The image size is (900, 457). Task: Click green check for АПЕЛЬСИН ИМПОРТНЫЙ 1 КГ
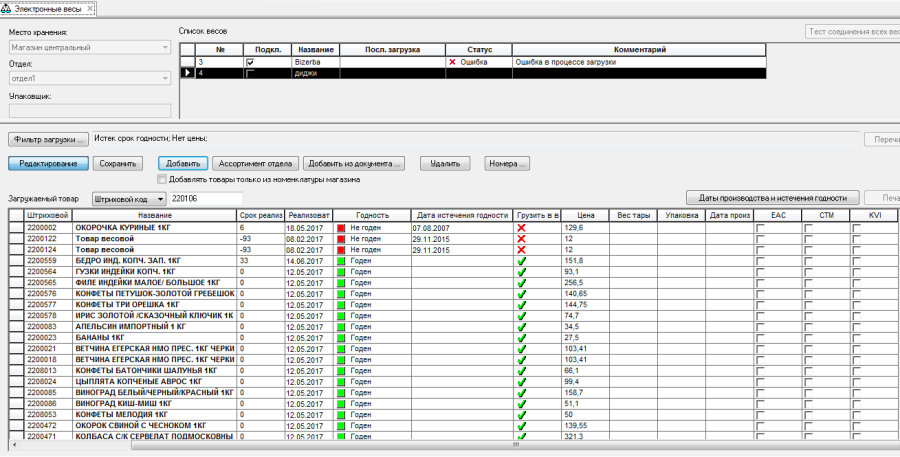[x=522, y=327]
